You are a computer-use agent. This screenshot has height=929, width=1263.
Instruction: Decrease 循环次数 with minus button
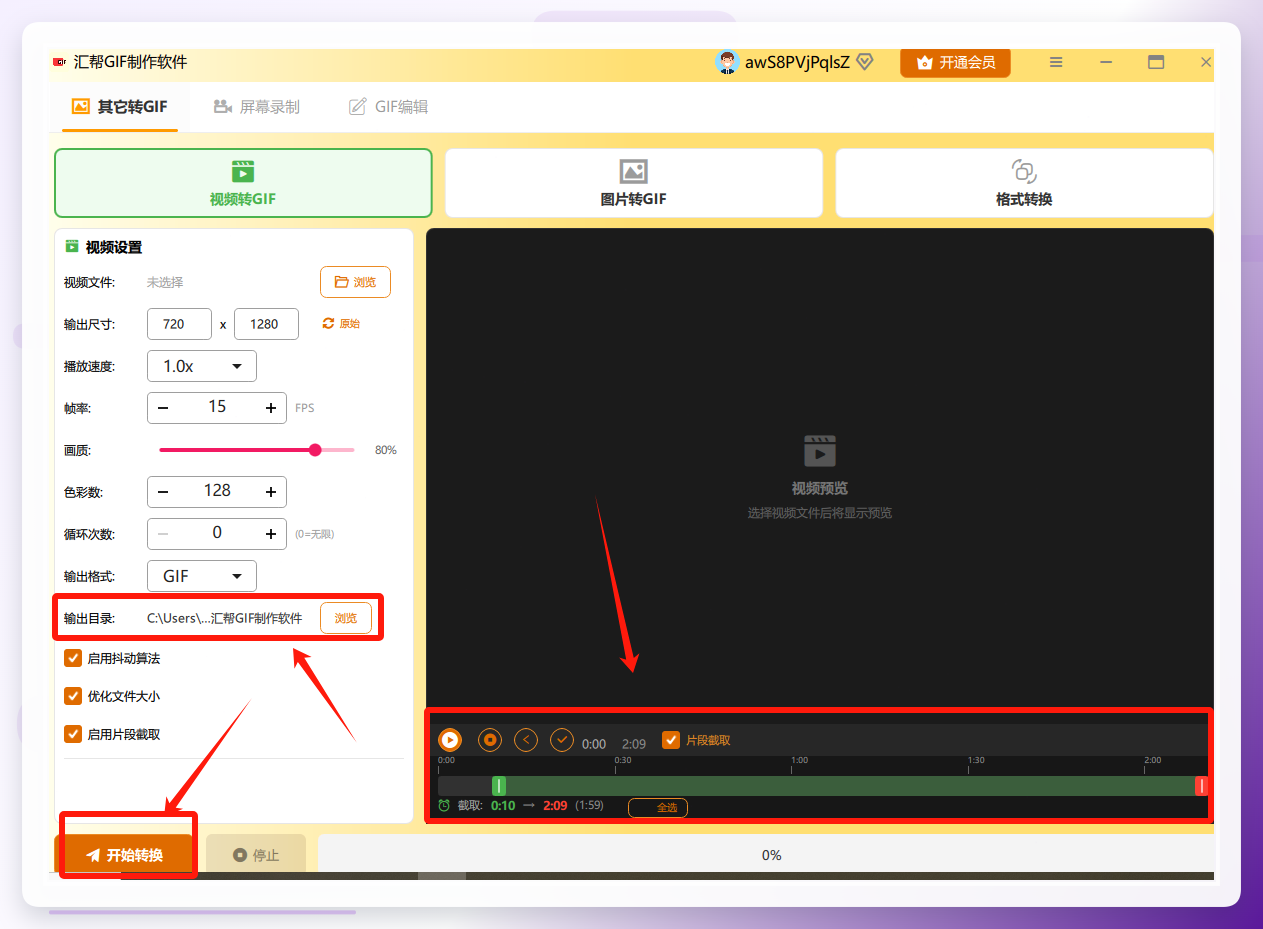pos(163,534)
